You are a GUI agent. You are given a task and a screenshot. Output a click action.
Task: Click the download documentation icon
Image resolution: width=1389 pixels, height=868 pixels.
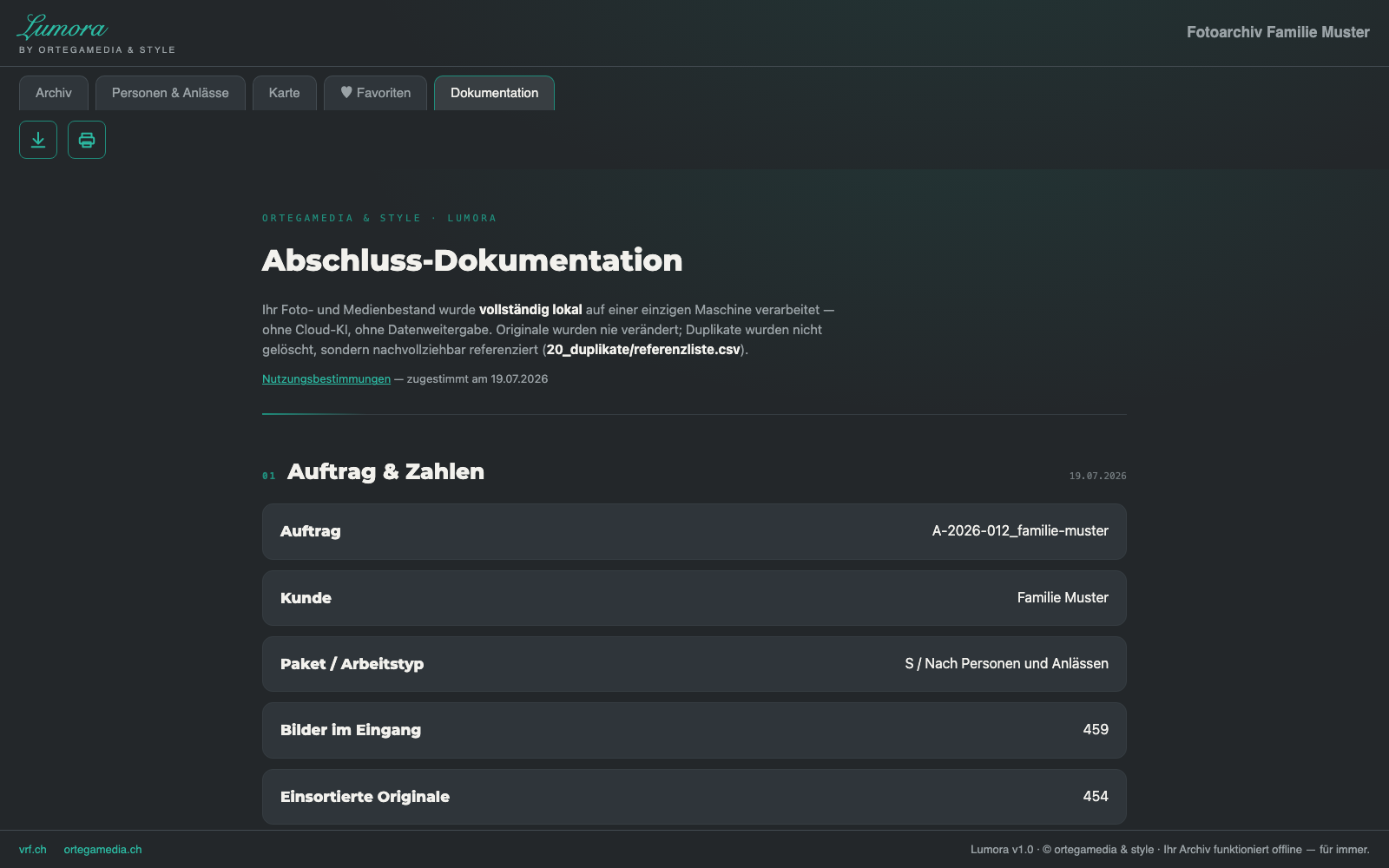[x=38, y=140]
